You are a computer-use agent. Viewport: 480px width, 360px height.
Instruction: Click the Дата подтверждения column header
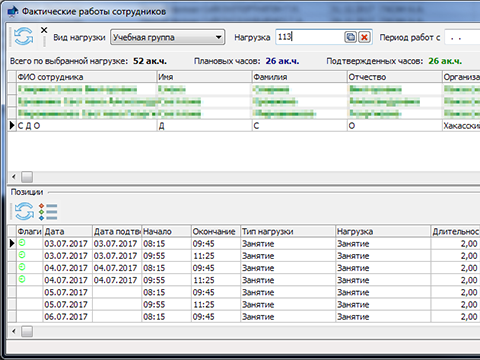coord(117,231)
